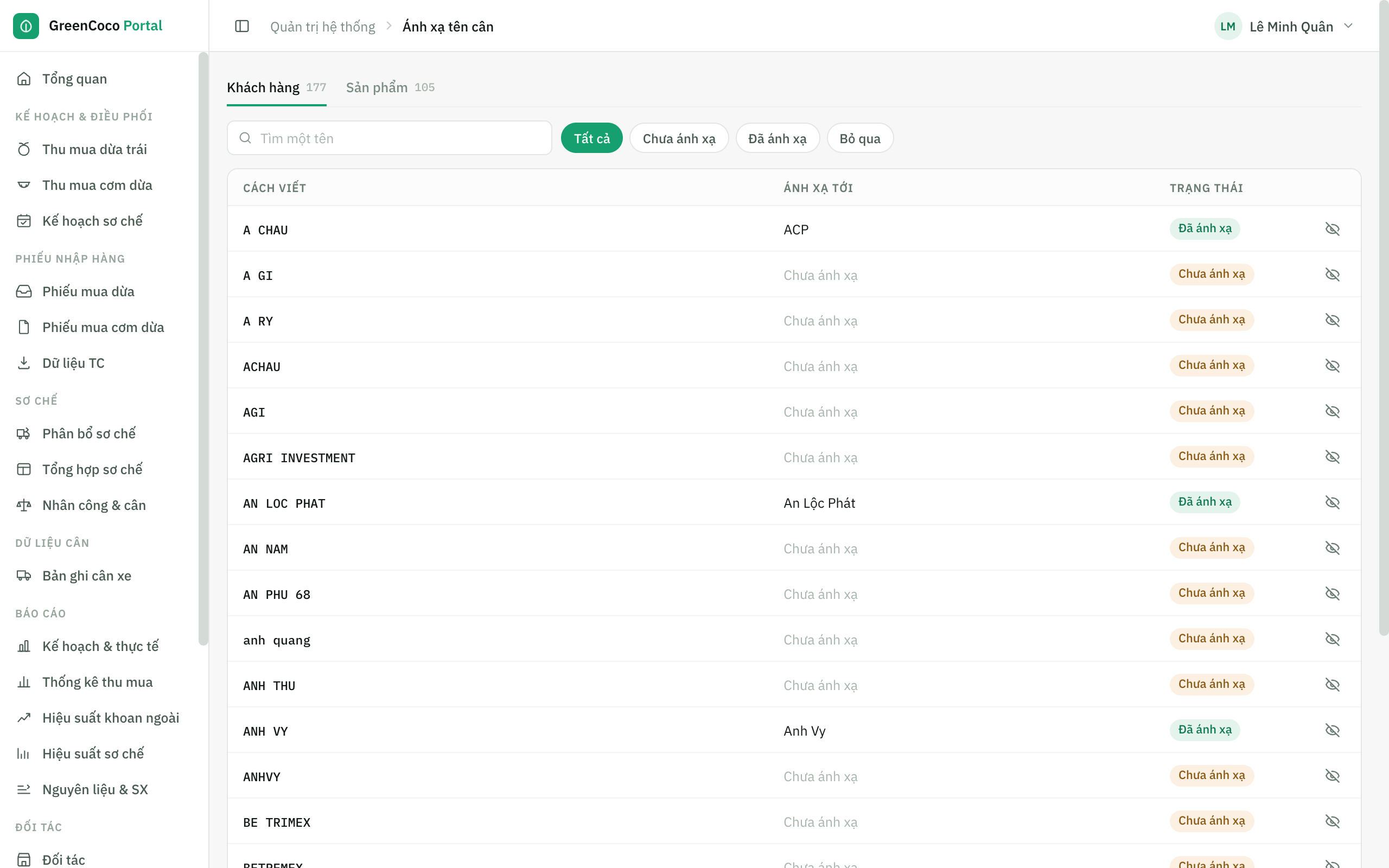Viewport: 1389px width, 868px height.
Task: Open mapping for ACHAU row
Action: (794, 366)
